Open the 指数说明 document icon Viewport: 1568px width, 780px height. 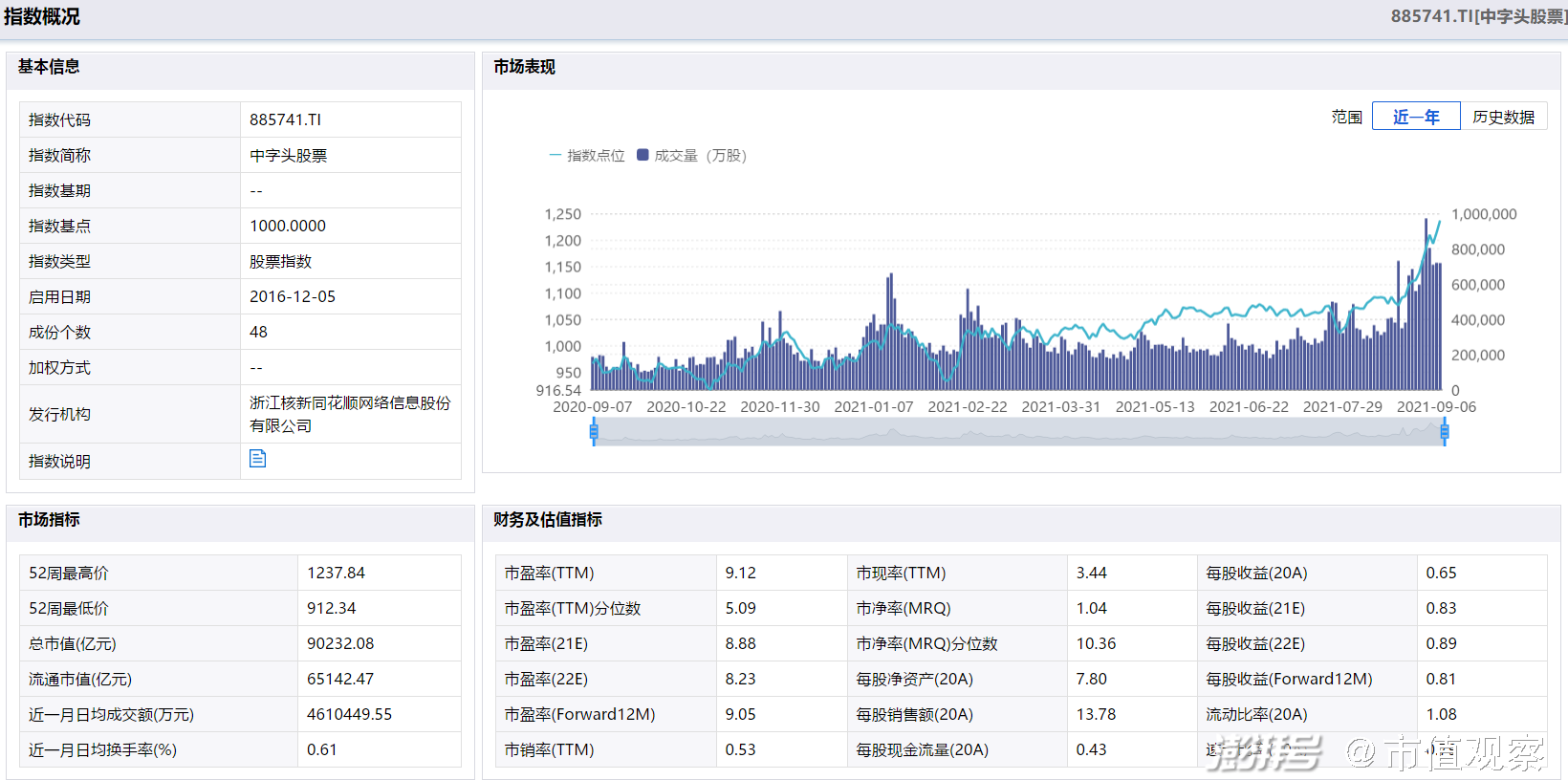coord(257,460)
